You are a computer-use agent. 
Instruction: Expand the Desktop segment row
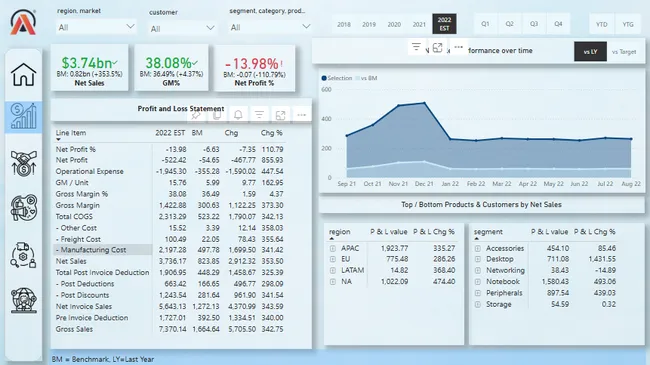point(478,259)
